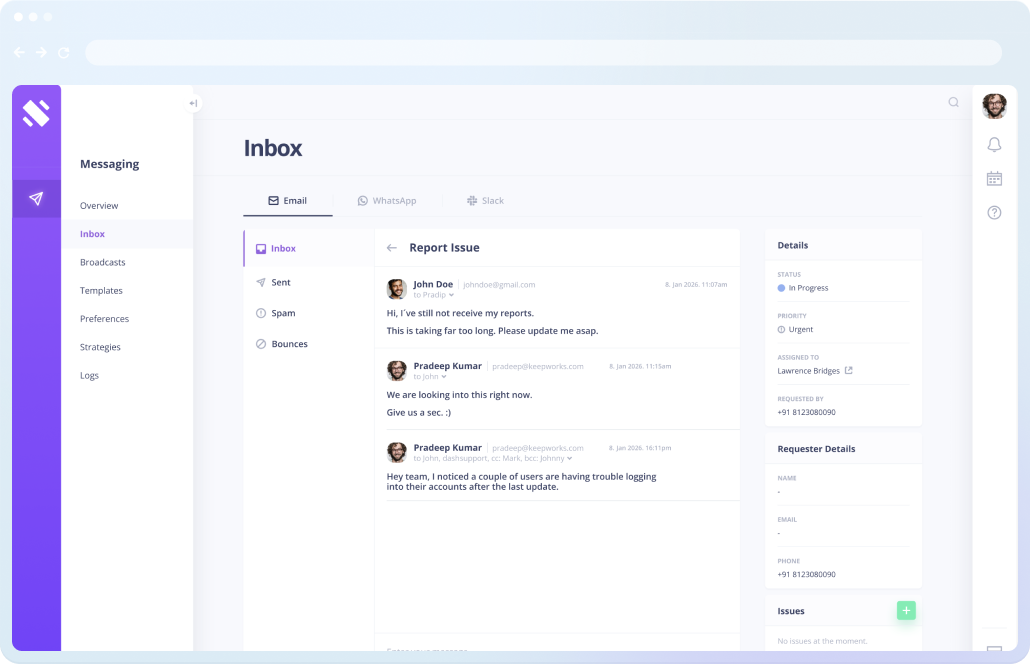Click the app logo in purple sidebar
Image resolution: width=1030 pixels, height=664 pixels.
36,113
